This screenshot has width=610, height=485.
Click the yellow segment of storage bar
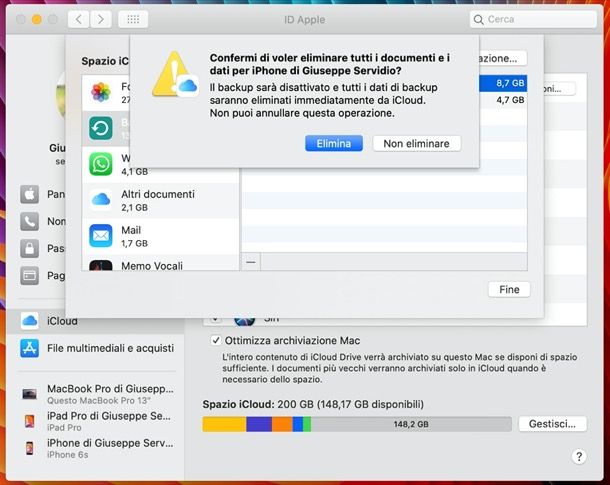pos(224,424)
